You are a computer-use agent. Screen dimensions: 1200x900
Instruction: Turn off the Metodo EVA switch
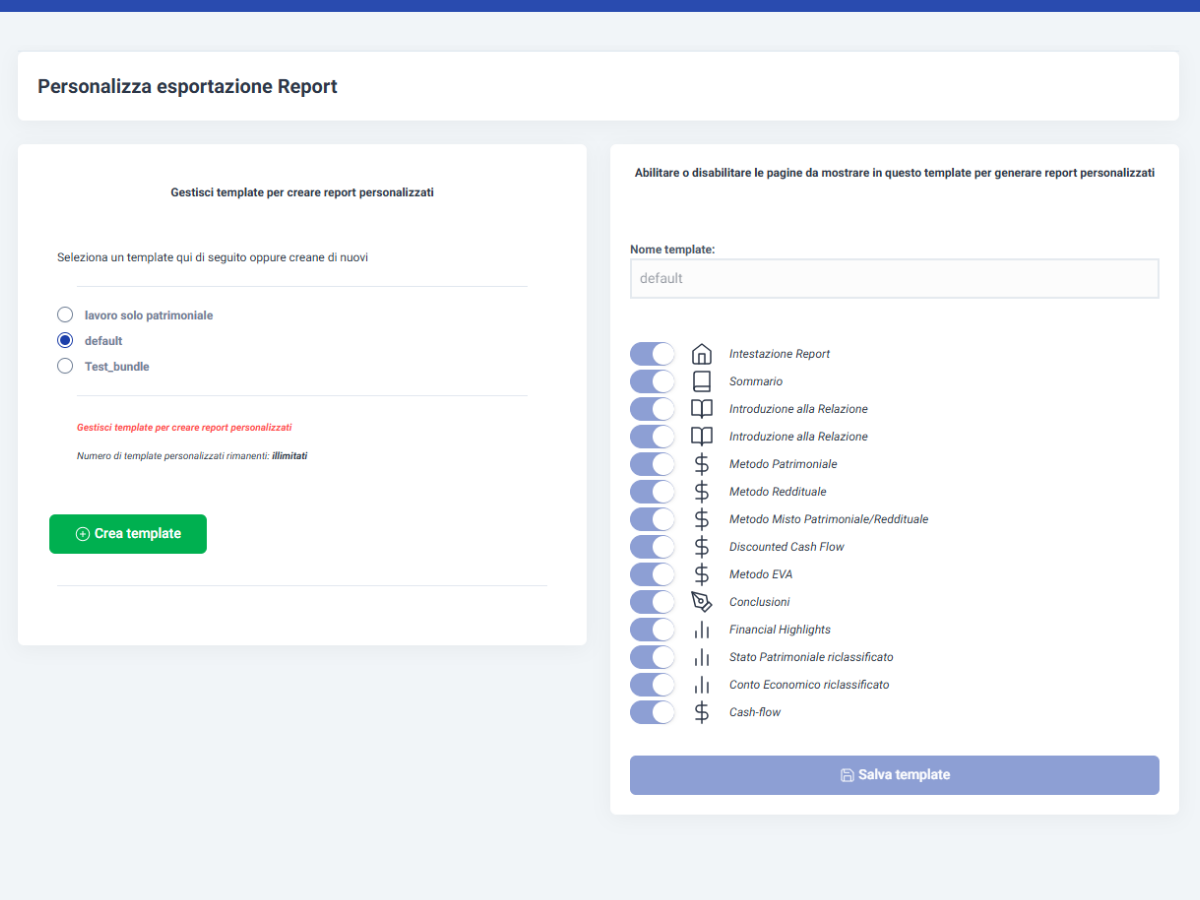click(653, 574)
